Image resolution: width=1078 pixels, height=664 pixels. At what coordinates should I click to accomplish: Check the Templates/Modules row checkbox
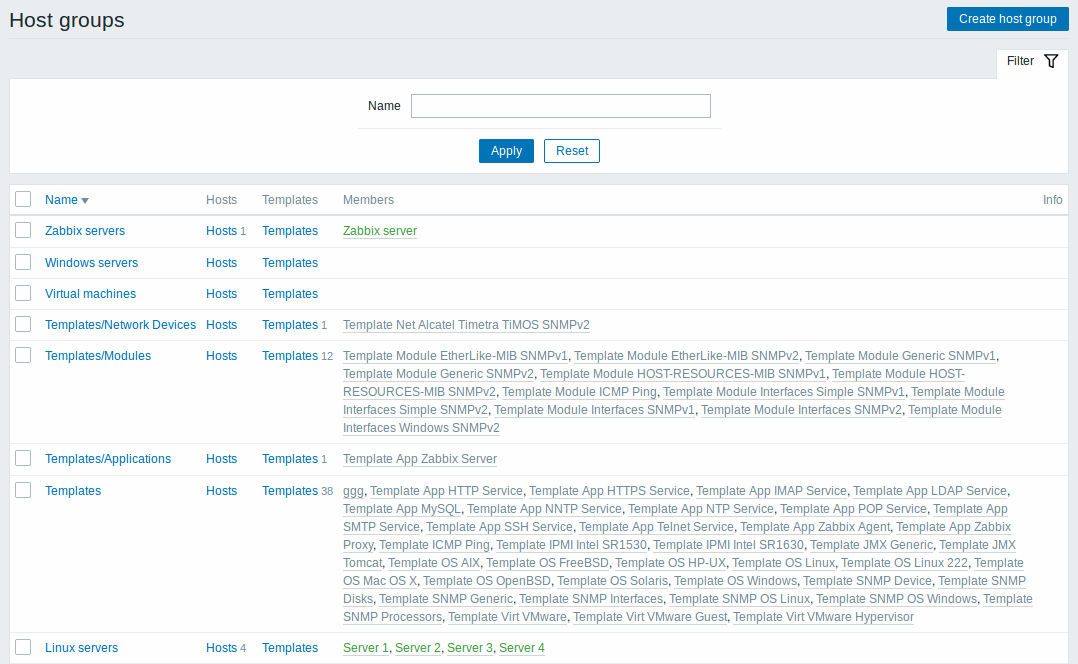coord(23,355)
